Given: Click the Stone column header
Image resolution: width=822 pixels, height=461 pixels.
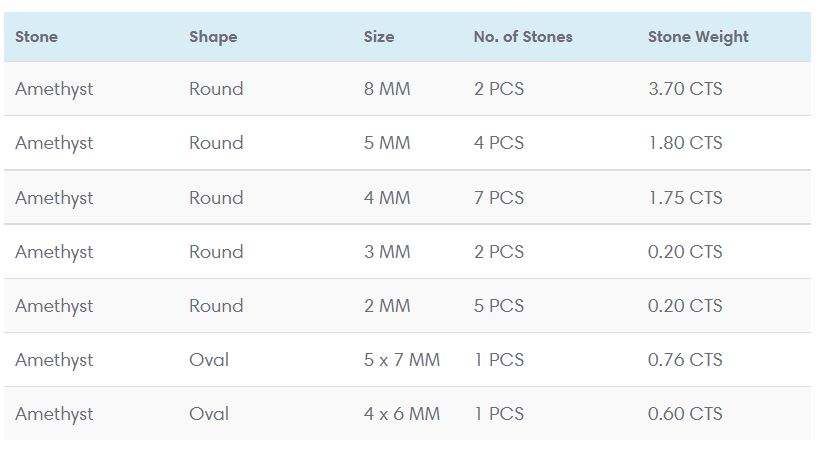Looking at the screenshot, I should tap(37, 37).
